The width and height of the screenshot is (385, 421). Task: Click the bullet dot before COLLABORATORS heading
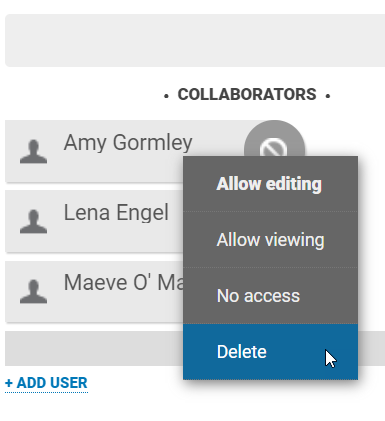pyautogui.click(x=166, y=96)
